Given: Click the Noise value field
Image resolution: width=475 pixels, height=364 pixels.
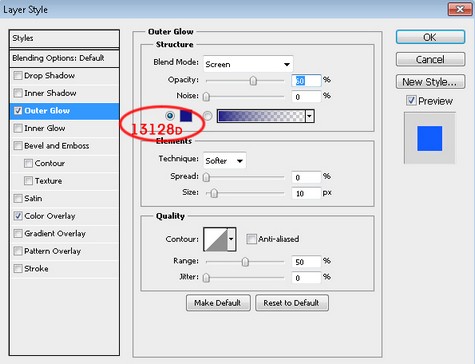Looking at the screenshot, I should tap(306, 97).
